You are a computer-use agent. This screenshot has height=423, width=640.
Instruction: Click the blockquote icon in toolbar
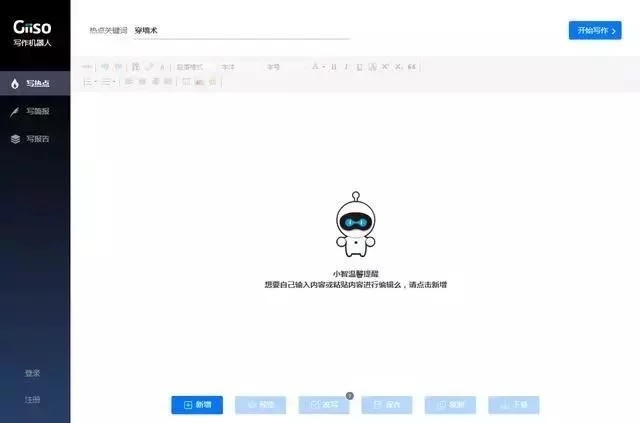[412, 67]
